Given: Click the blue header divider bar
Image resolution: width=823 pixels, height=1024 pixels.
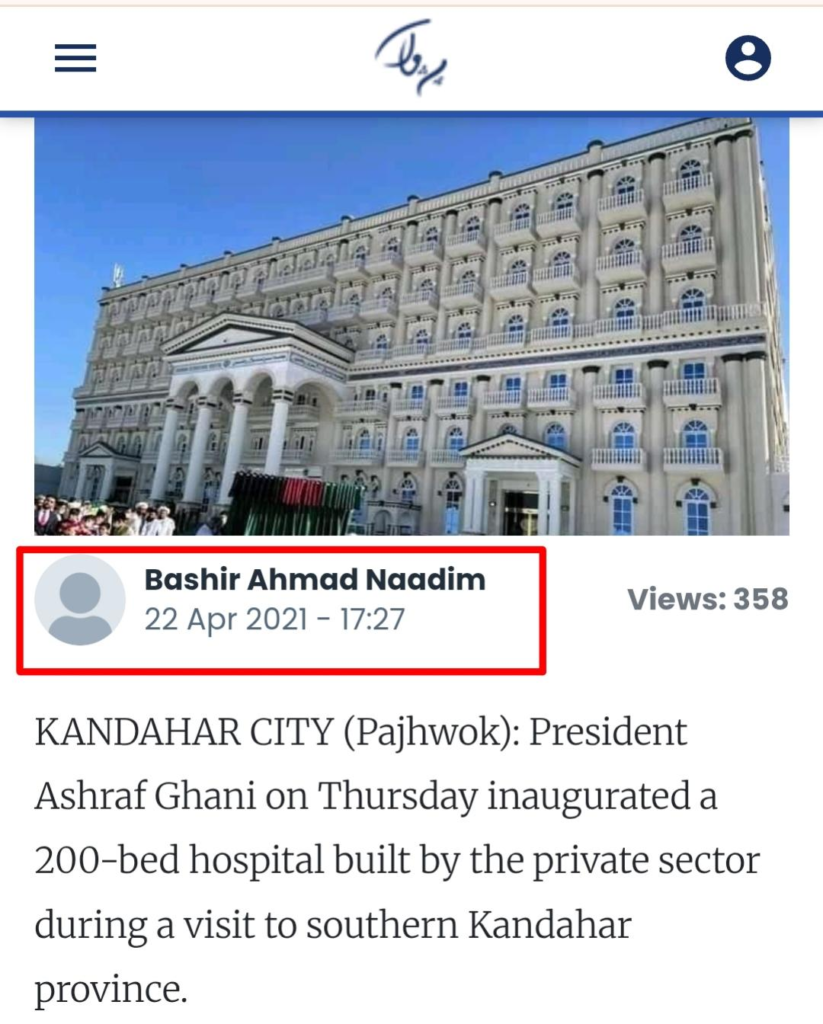Looking at the screenshot, I should [412, 114].
